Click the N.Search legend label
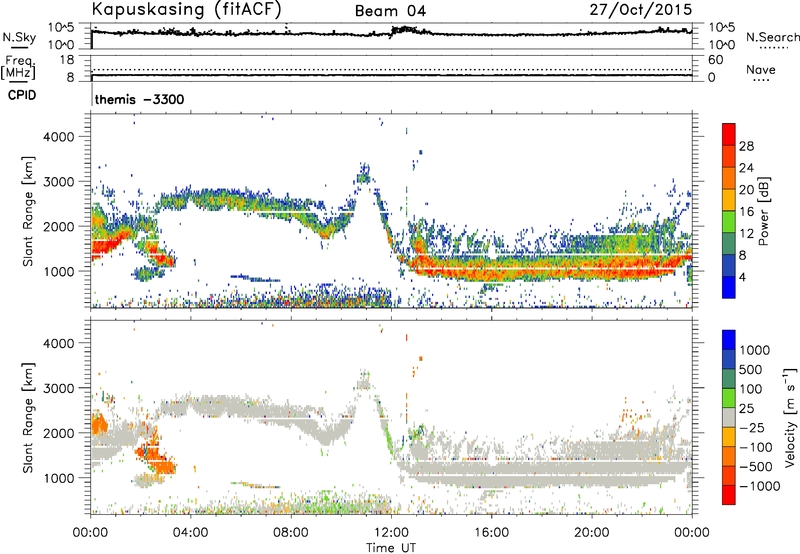The height and width of the screenshot is (554, 800). click(x=772, y=37)
